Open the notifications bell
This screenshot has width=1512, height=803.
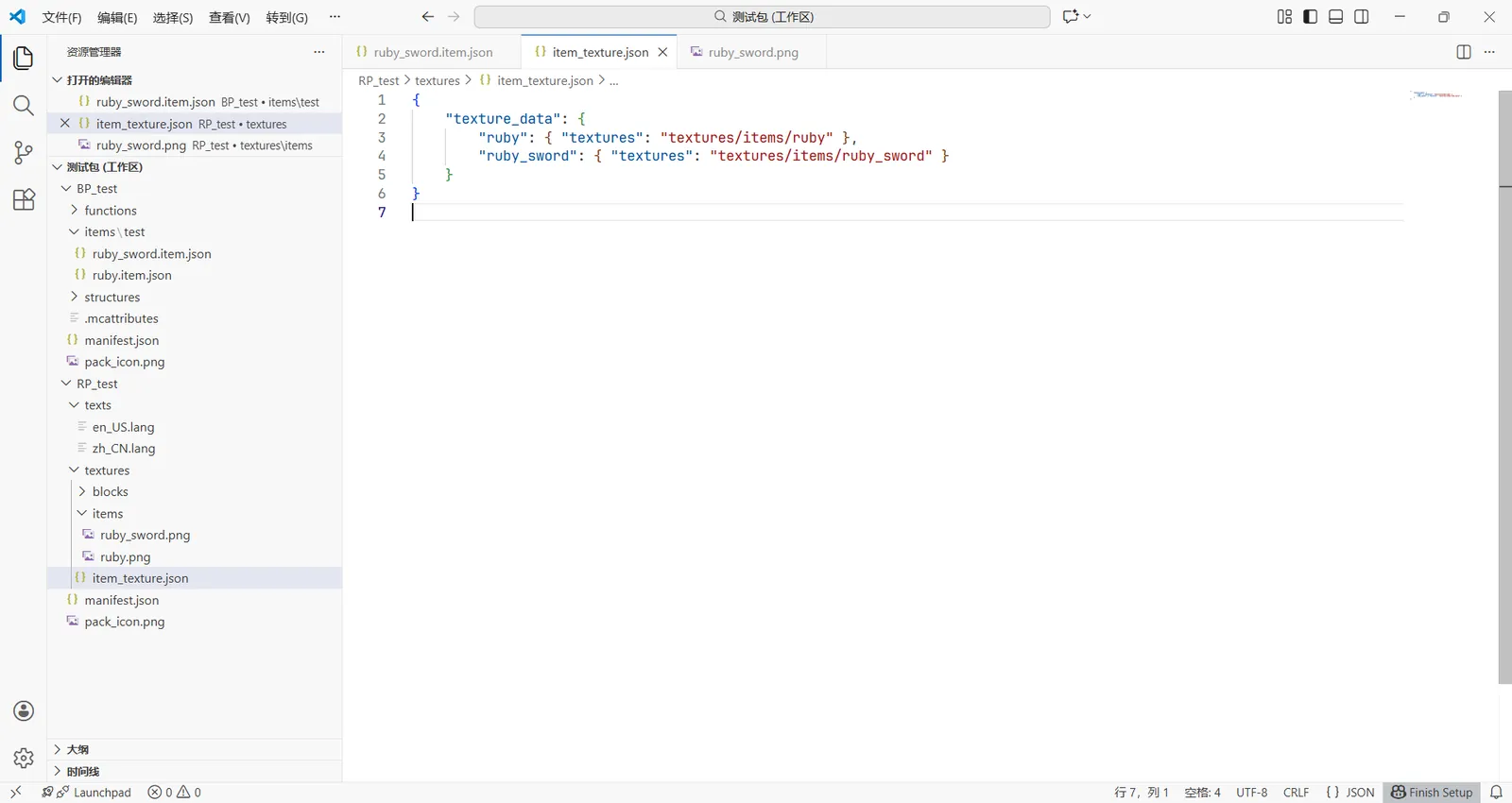pyautogui.click(x=1496, y=793)
